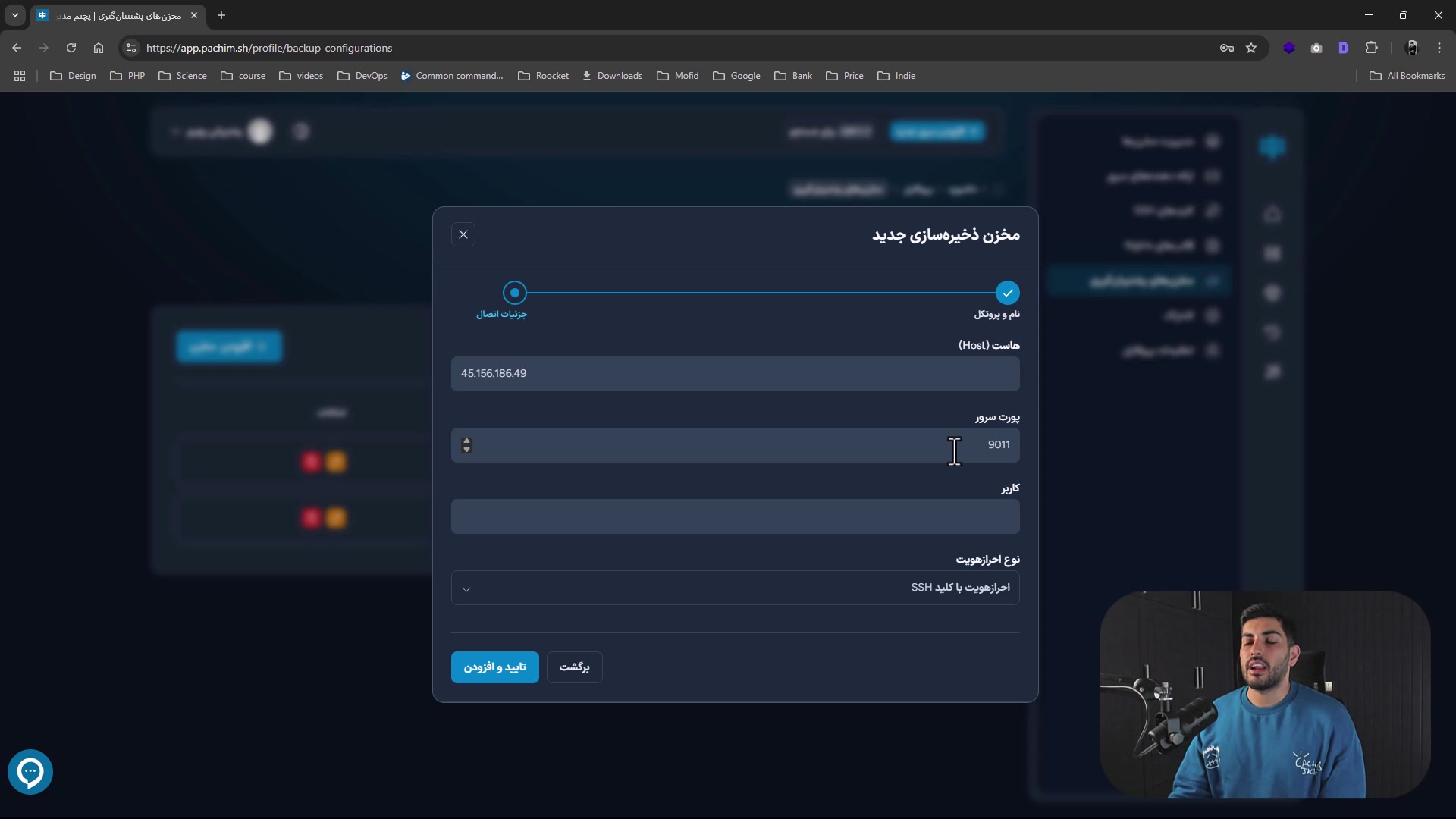Select the 'جزئیات اتصال' step circle
1456x819 pixels.
point(515,293)
